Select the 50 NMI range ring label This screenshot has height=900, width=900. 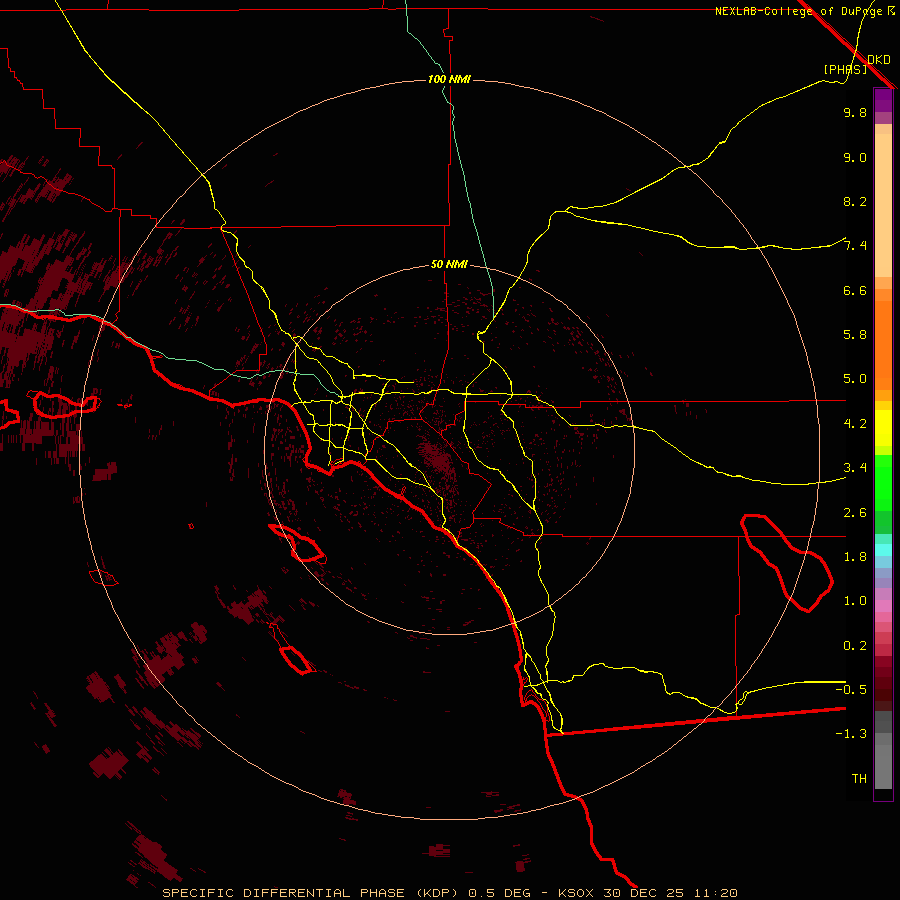(449, 264)
